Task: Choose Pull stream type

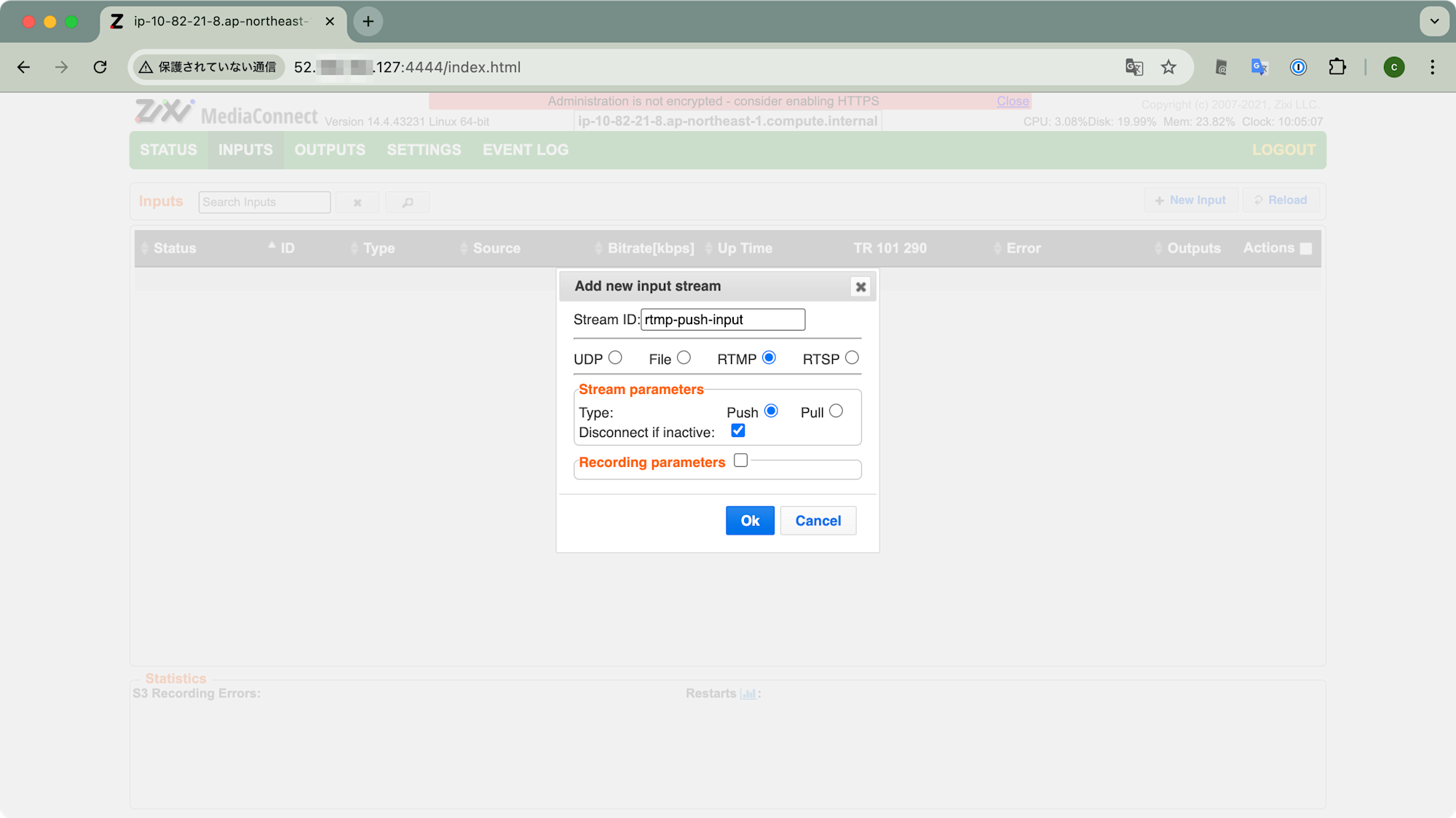Action: (x=836, y=411)
